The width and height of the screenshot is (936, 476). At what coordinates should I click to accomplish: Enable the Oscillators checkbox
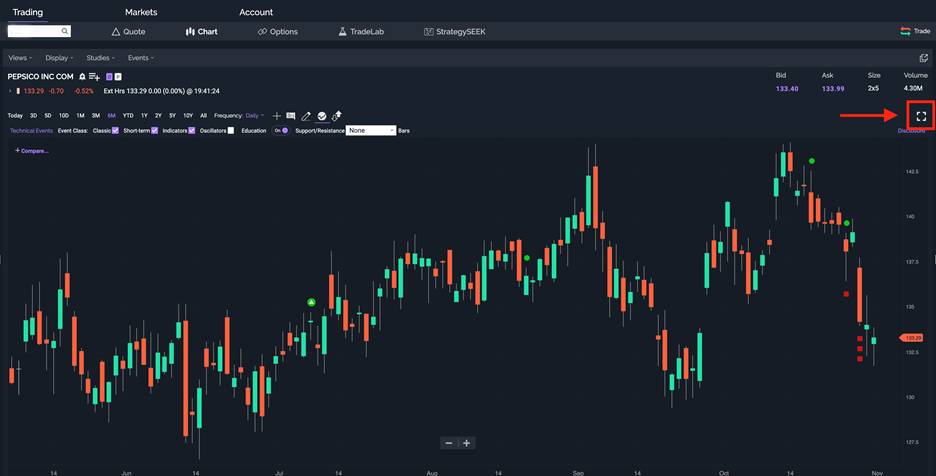pos(230,130)
